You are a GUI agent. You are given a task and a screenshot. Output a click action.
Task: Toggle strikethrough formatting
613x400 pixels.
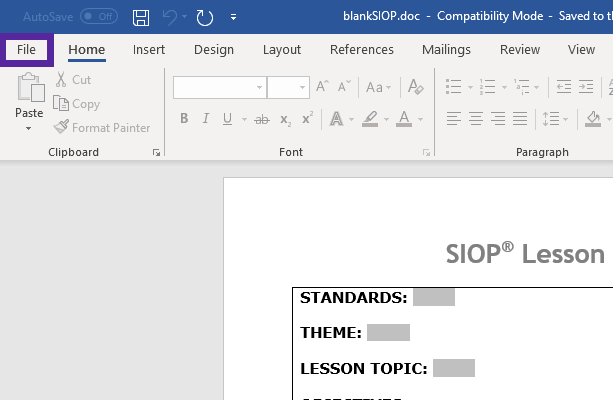click(262, 119)
